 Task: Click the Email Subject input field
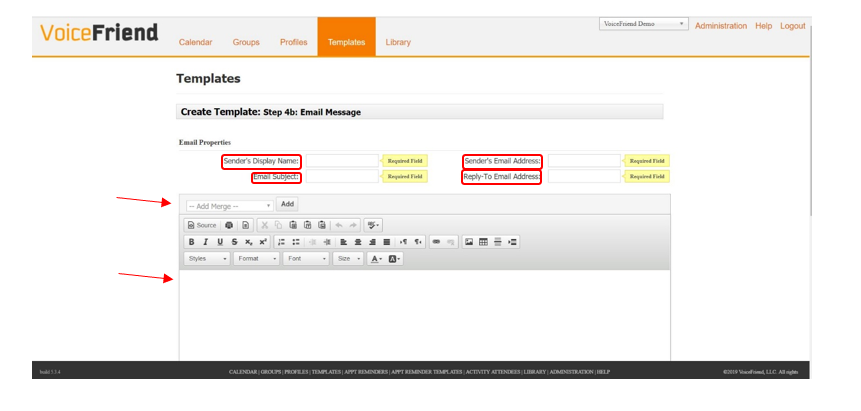pyautogui.click(x=342, y=176)
